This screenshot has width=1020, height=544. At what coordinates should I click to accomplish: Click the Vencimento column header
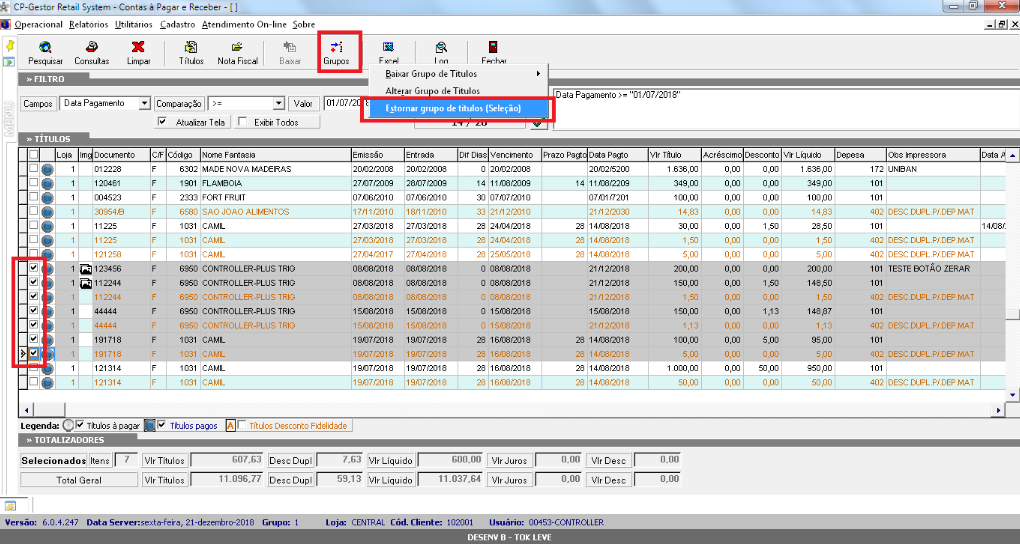point(515,155)
